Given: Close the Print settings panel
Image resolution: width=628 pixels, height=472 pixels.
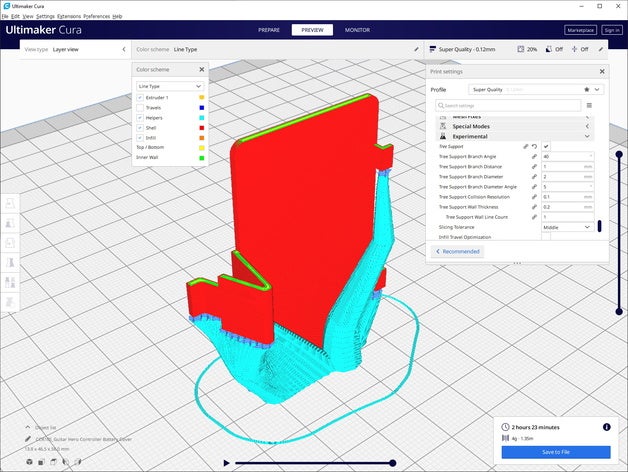Looking at the screenshot, I should click(x=601, y=71).
